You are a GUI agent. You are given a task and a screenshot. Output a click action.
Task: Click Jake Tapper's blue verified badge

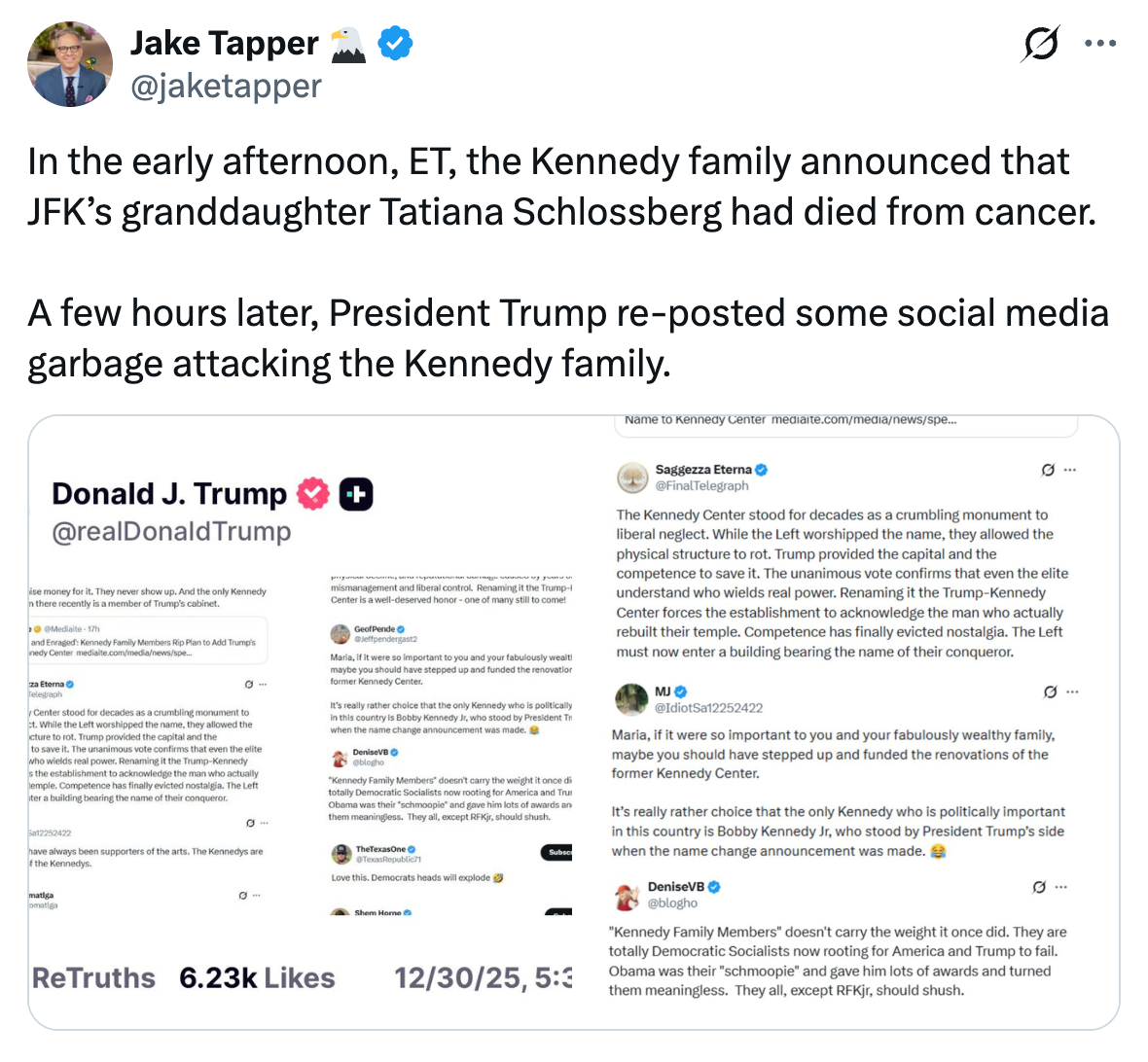(393, 43)
